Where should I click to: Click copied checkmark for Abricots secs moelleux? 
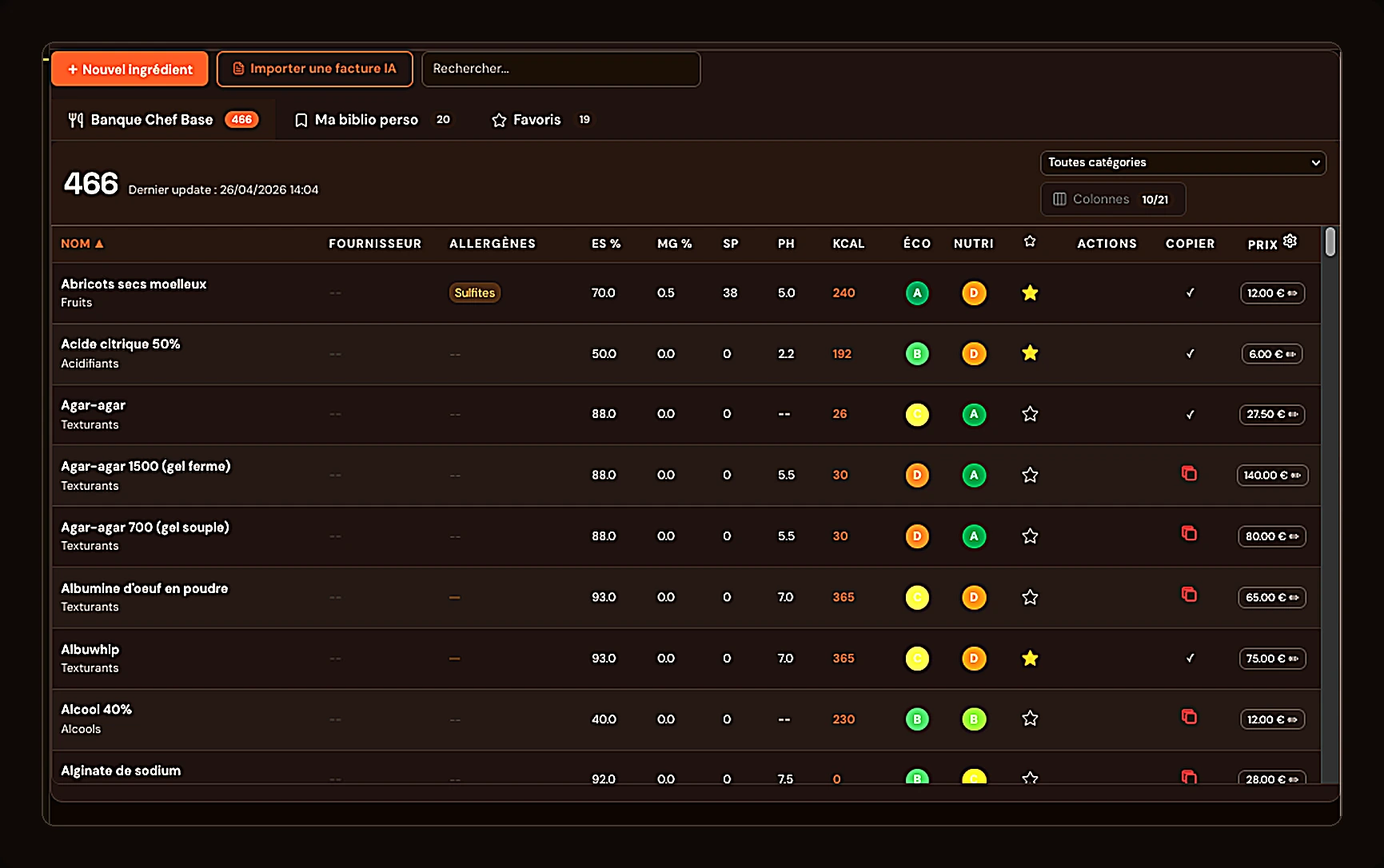pyautogui.click(x=1190, y=293)
